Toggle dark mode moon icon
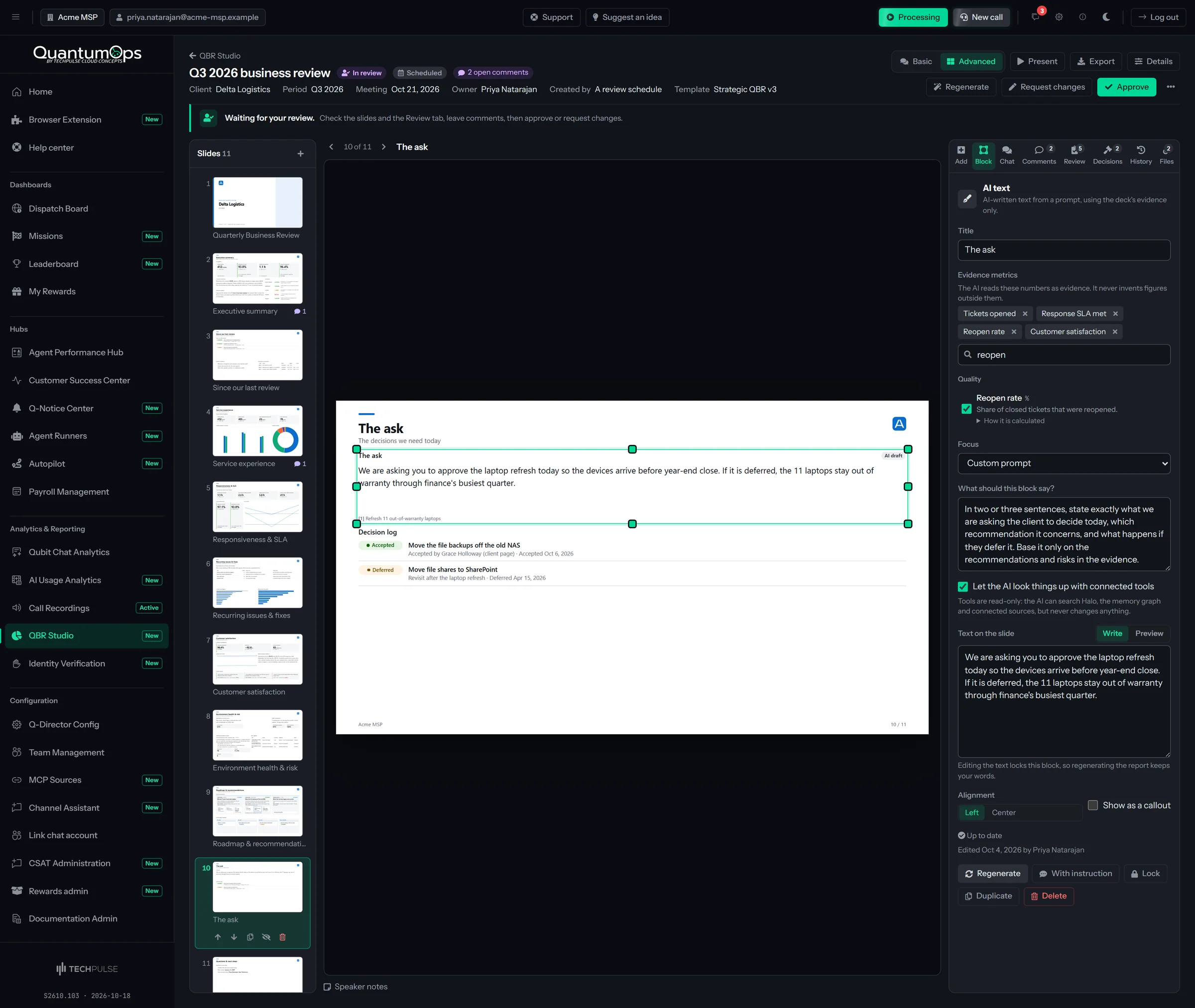 click(1106, 17)
